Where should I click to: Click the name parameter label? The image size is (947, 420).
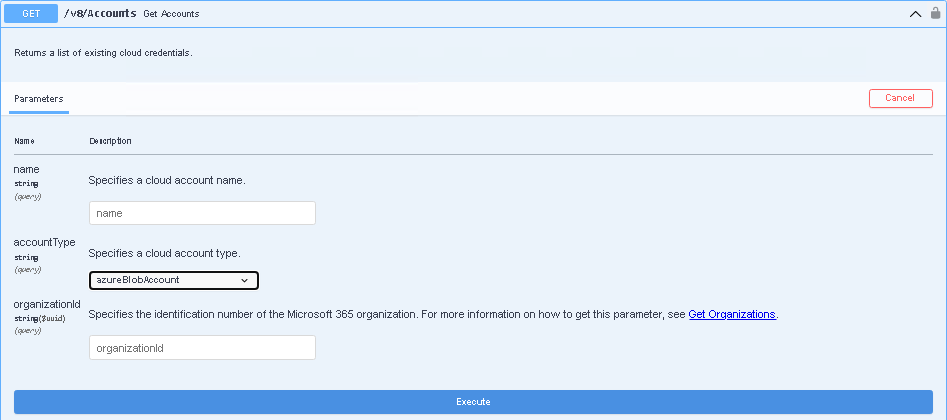click(x=26, y=169)
